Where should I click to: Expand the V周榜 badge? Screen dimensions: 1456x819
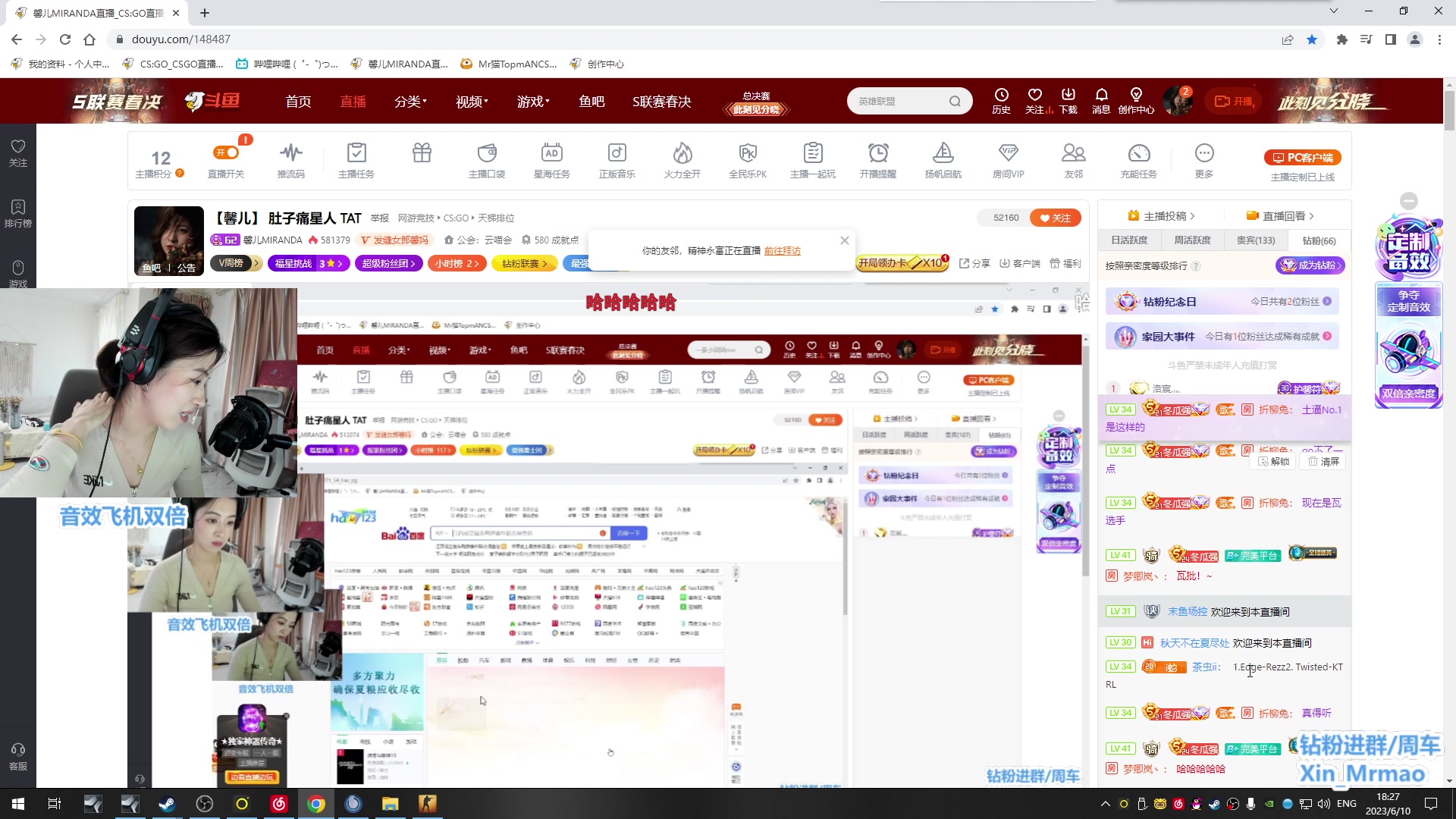click(236, 263)
